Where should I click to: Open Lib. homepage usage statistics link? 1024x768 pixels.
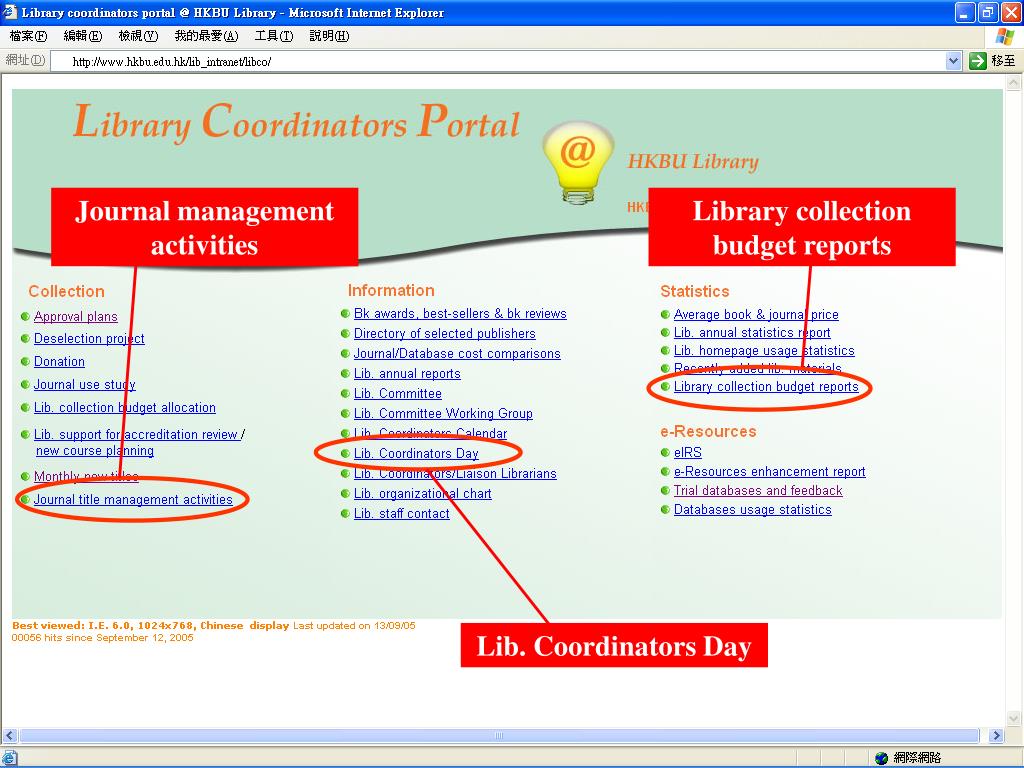pyautogui.click(x=764, y=351)
